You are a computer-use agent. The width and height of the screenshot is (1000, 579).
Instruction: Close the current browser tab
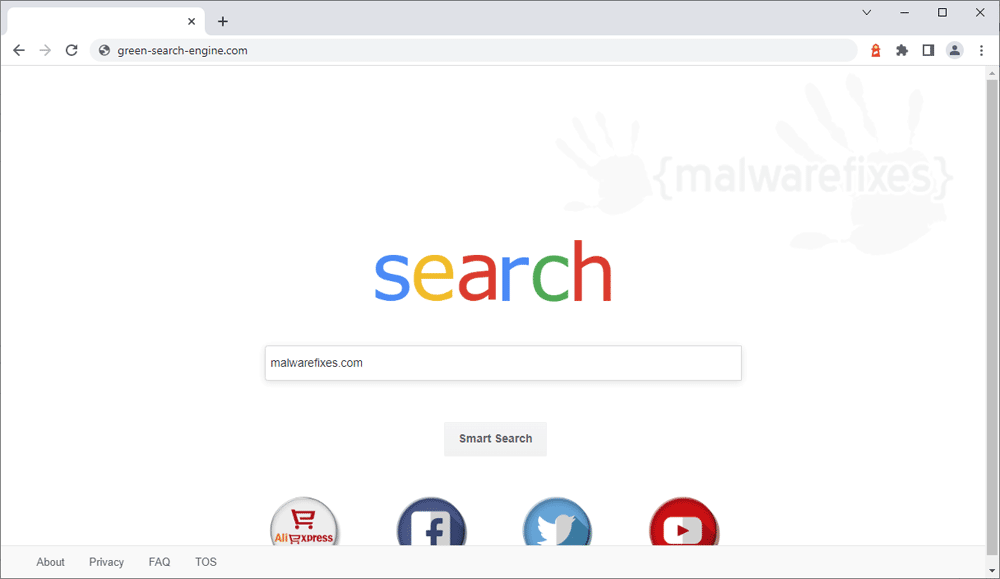tap(191, 22)
